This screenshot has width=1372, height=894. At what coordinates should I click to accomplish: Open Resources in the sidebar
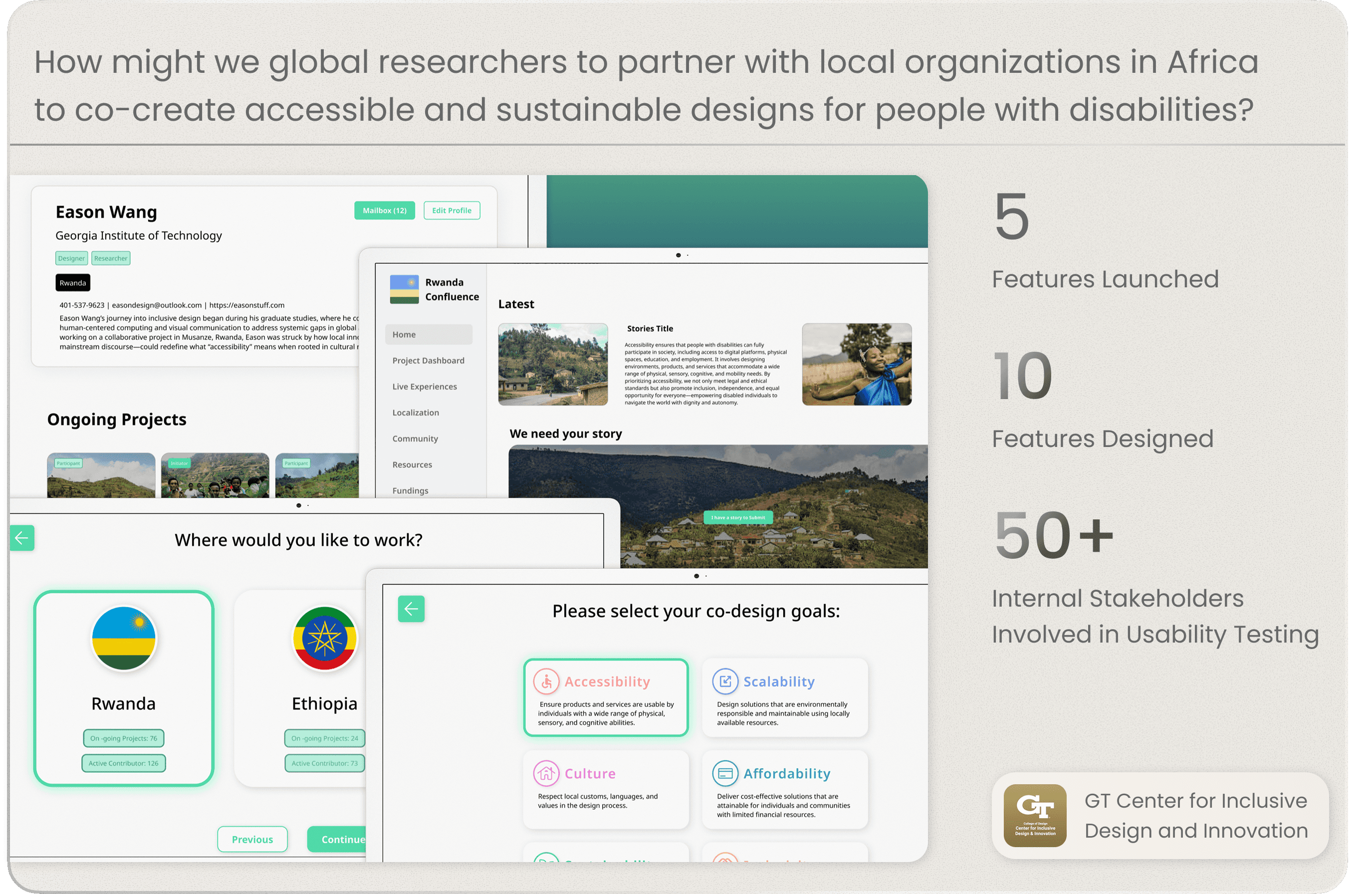coord(412,464)
